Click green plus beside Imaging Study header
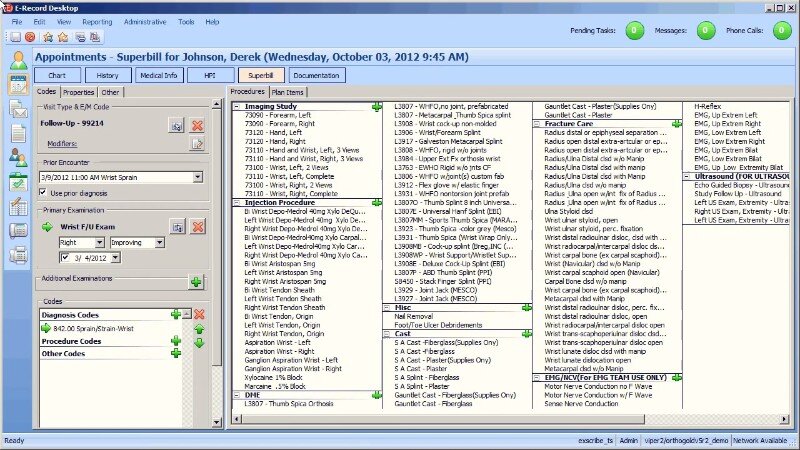 point(377,106)
